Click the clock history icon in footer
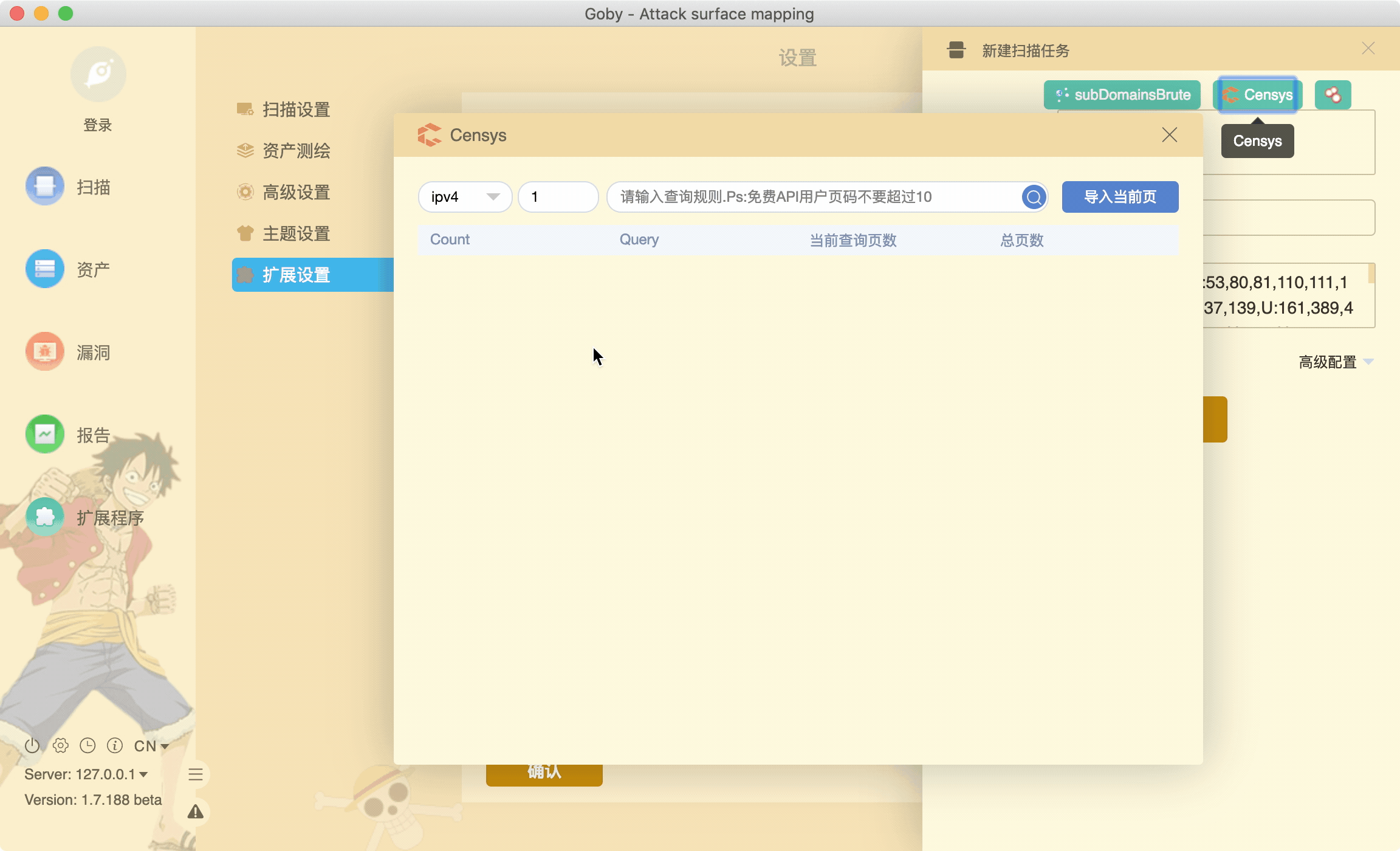 pos(87,745)
